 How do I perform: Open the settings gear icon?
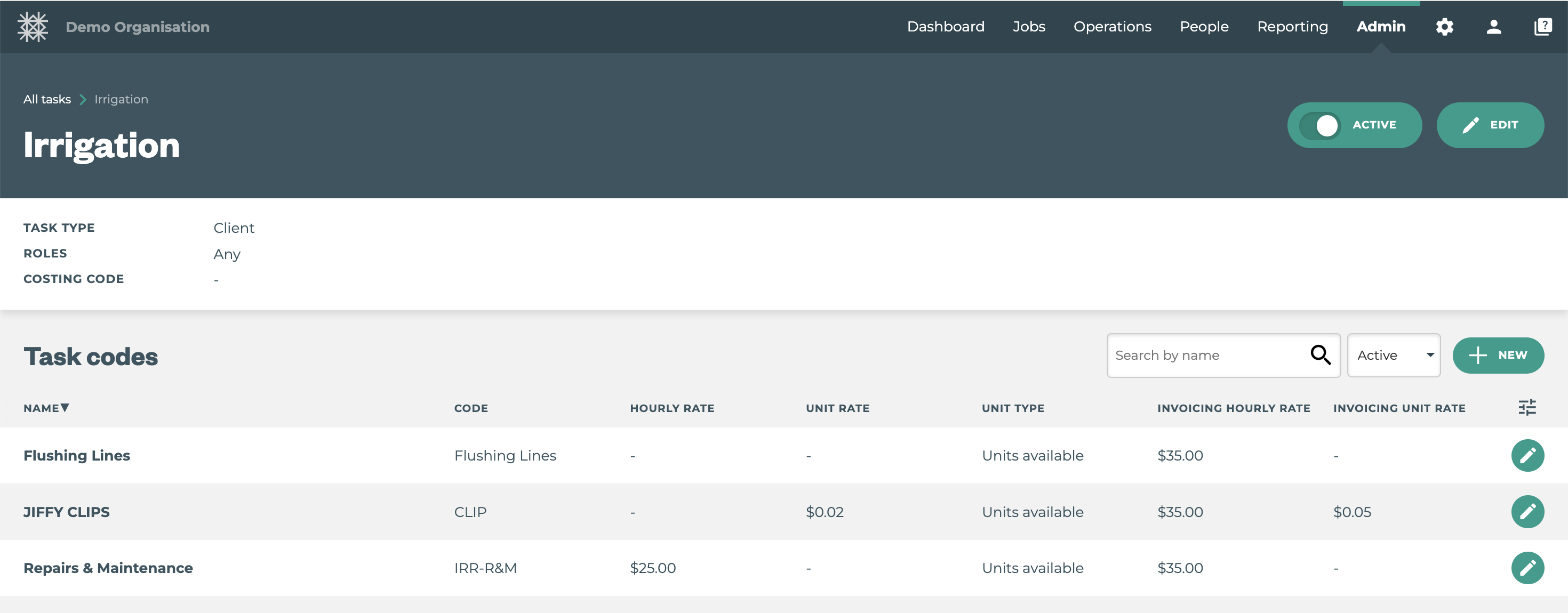[1444, 27]
